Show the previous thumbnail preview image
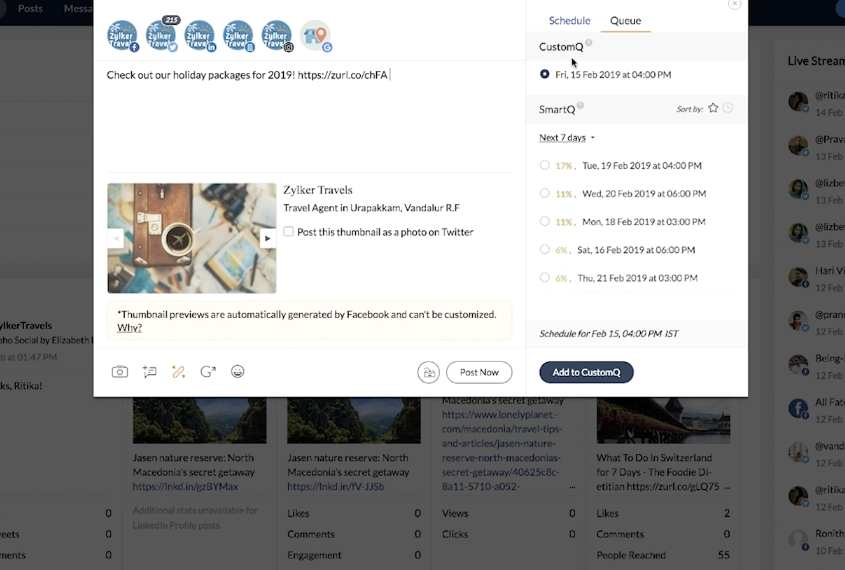 pyautogui.click(x=115, y=238)
